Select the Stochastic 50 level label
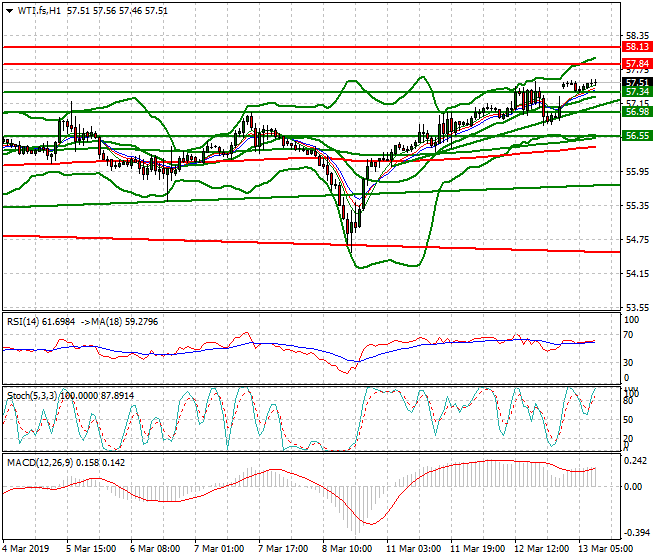Image resolution: width=660 pixels, height=560 pixels. click(628, 420)
